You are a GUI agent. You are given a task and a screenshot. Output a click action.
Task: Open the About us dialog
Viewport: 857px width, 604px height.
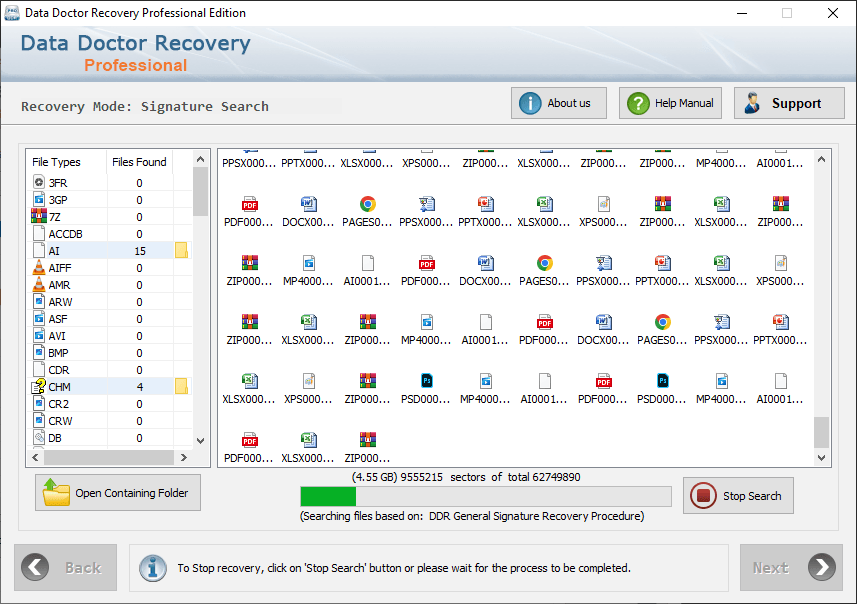[x=559, y=103]
